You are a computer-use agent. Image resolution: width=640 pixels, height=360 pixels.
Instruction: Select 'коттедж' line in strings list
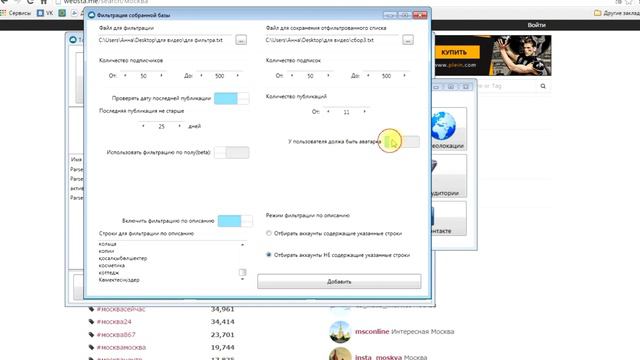[x=109, y=273]
